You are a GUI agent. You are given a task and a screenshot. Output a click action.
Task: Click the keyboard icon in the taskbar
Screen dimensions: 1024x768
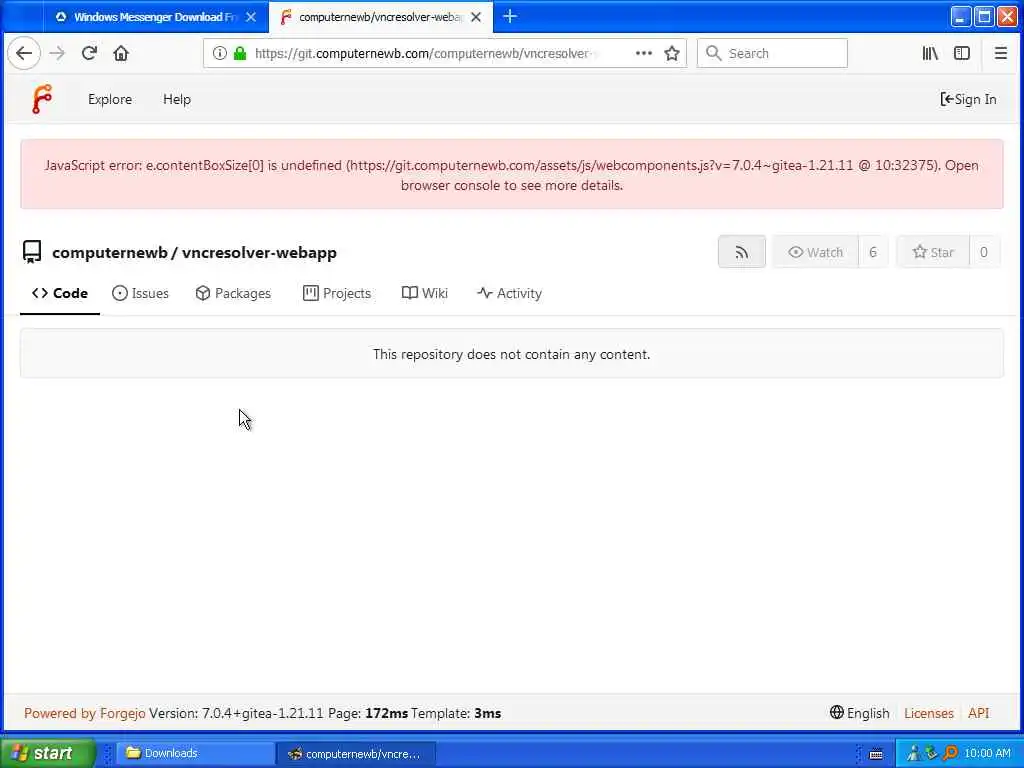[876, 754]
